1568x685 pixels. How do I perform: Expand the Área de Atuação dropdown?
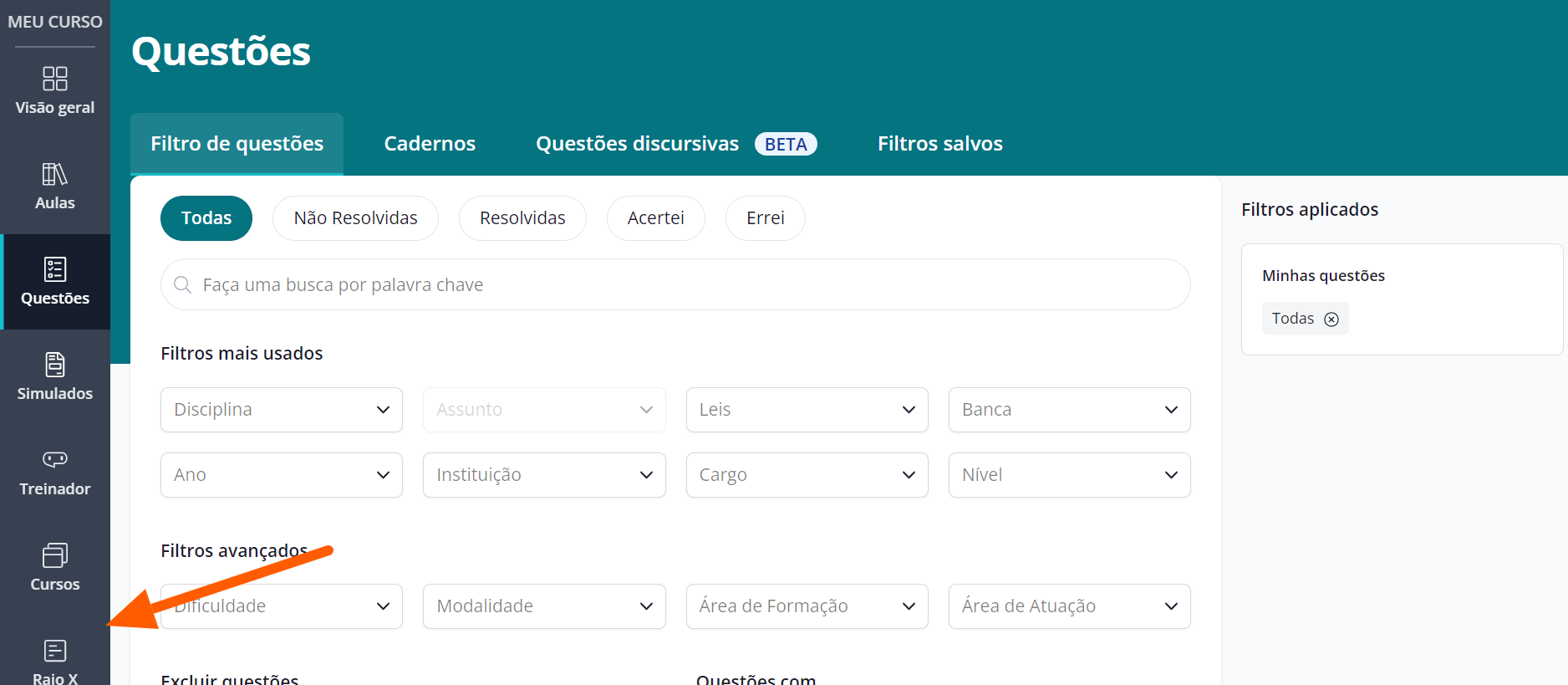pos(1070,606)
